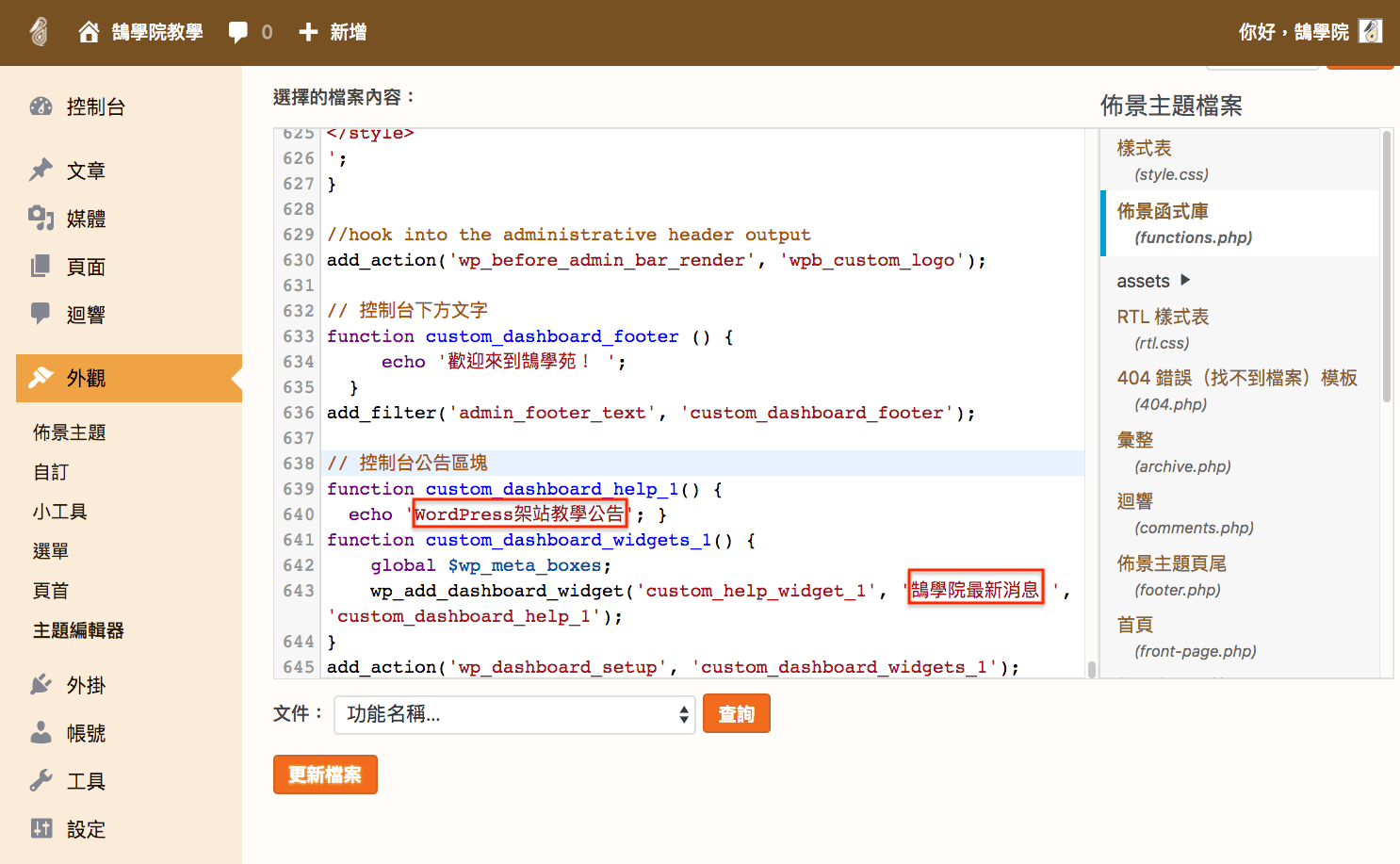Click the 文章 pushpin icon

(41, 170)
